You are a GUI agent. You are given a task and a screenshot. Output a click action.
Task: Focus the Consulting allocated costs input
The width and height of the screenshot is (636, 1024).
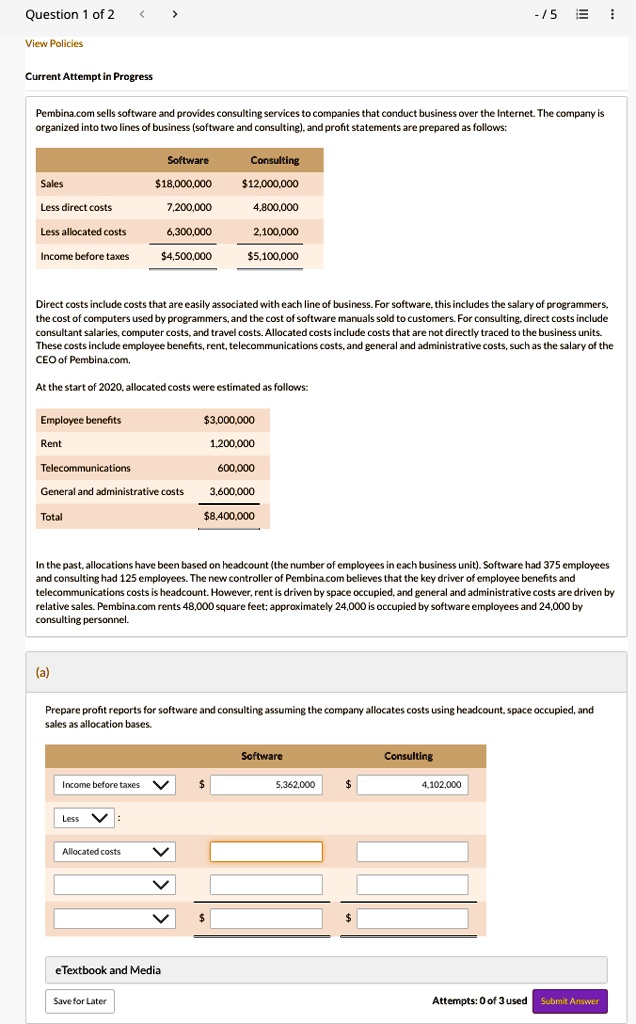[x=413, y=852]
